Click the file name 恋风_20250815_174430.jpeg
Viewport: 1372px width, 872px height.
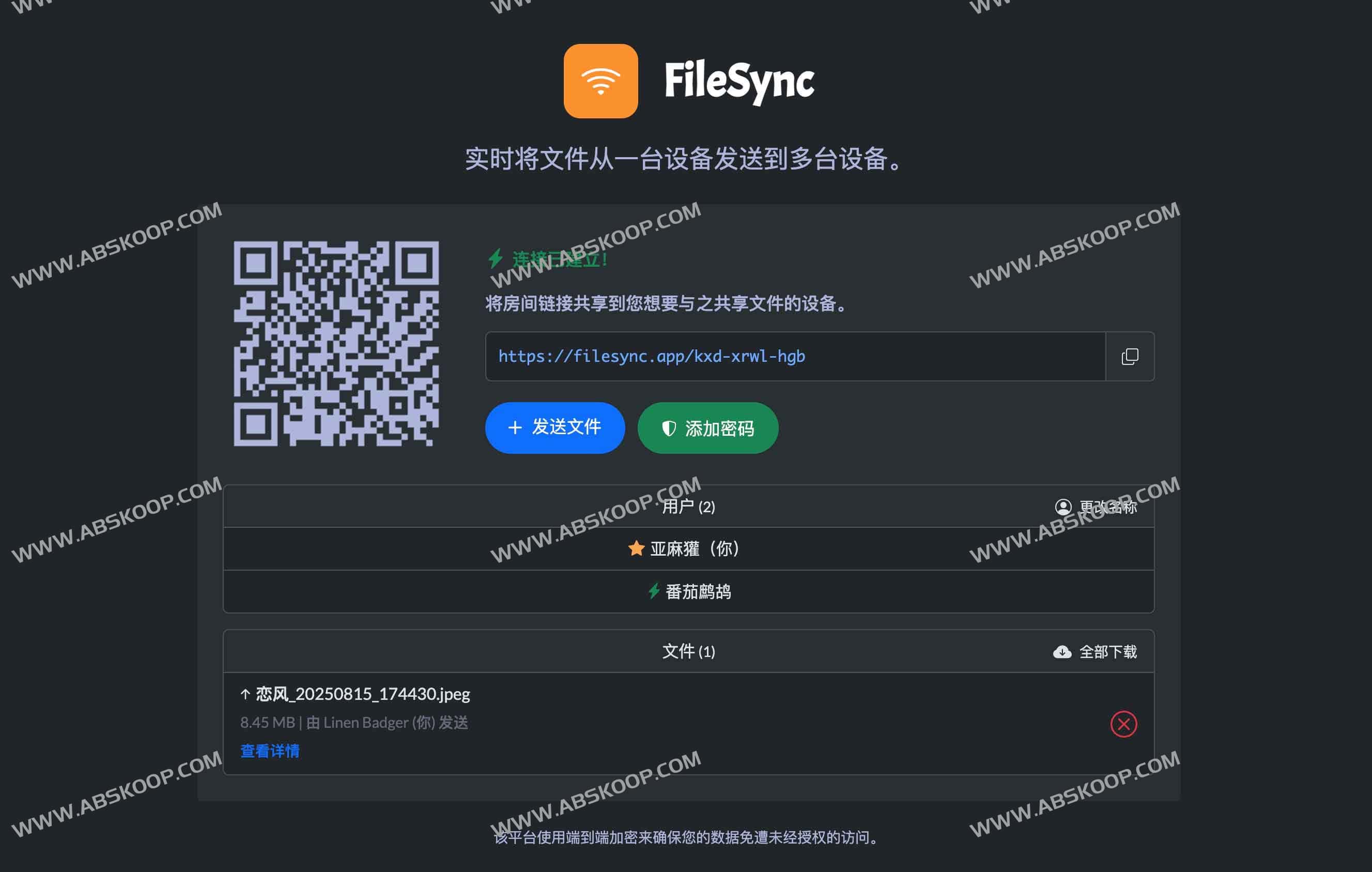coord(362,694)
